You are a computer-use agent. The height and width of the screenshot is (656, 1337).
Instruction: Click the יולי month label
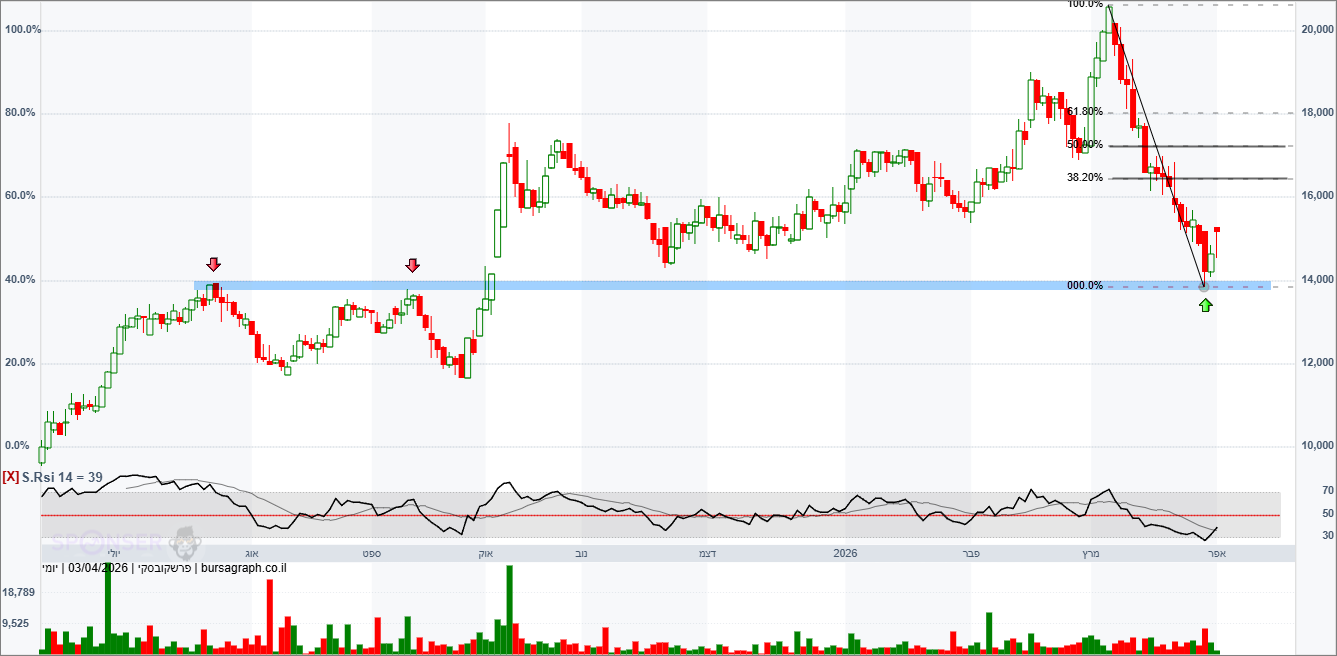[x=113, y=553]
